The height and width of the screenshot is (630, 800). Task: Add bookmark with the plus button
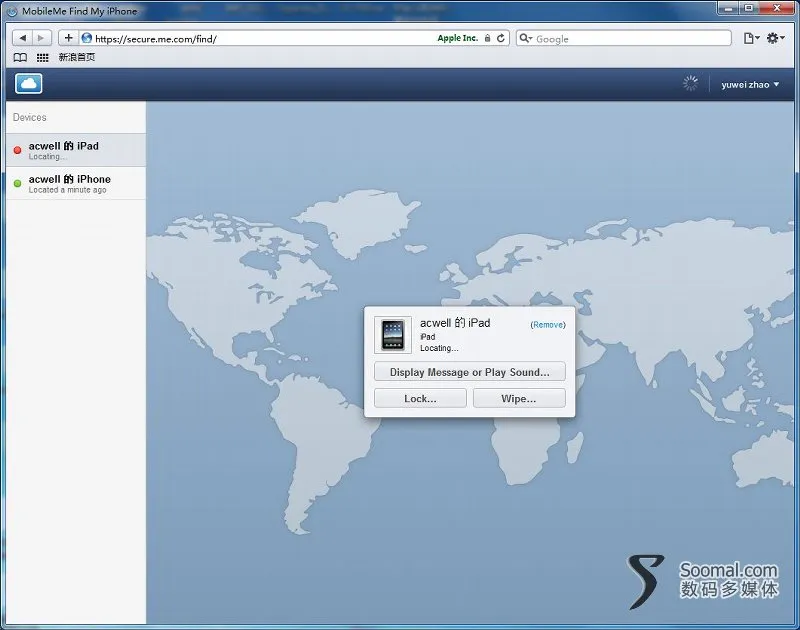(68, 38)
